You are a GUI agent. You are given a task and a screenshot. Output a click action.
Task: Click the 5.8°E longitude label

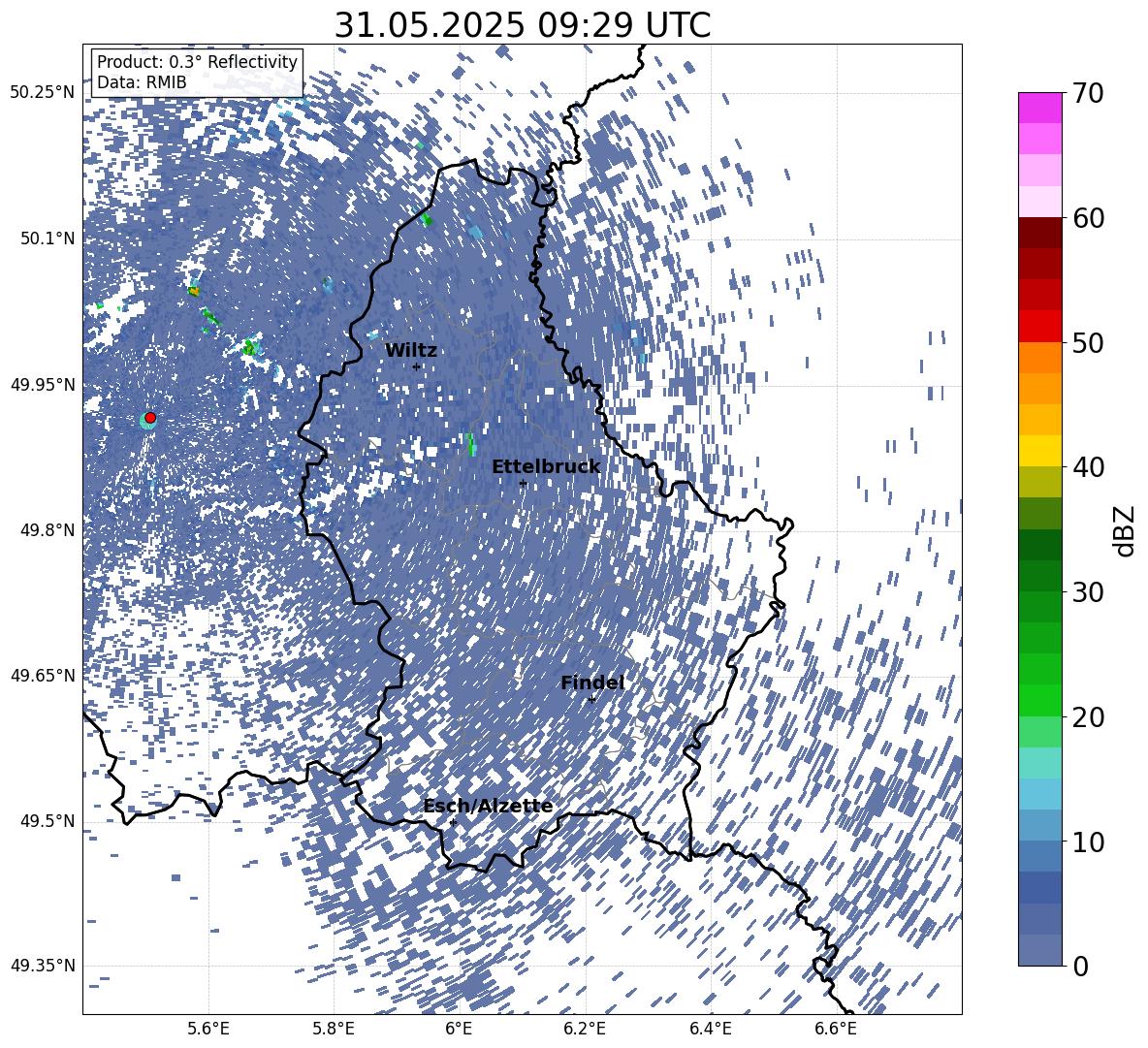point(334,1029)
